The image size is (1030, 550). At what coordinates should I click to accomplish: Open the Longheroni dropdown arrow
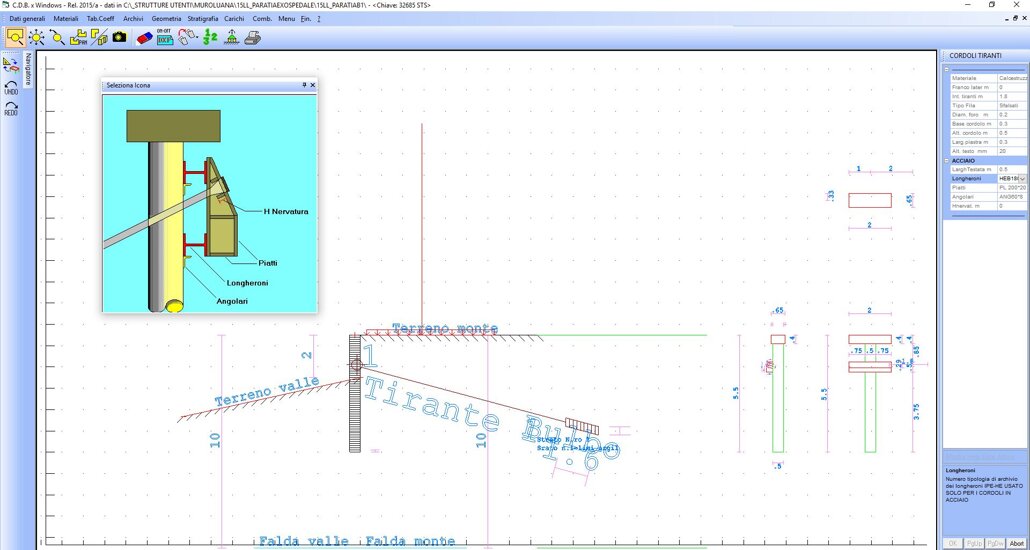tap(1022, 179)
